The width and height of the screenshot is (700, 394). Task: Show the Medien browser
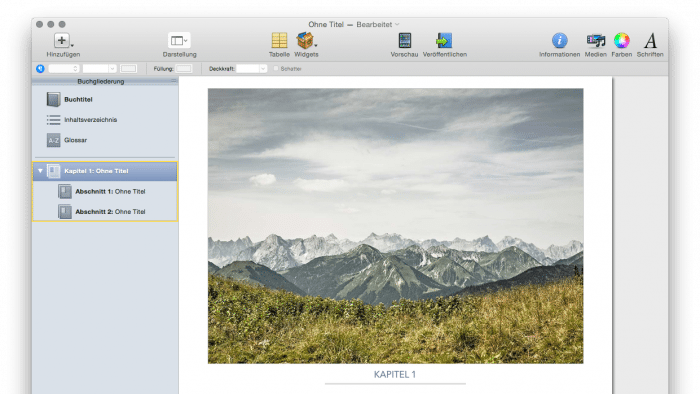point(596,41)
